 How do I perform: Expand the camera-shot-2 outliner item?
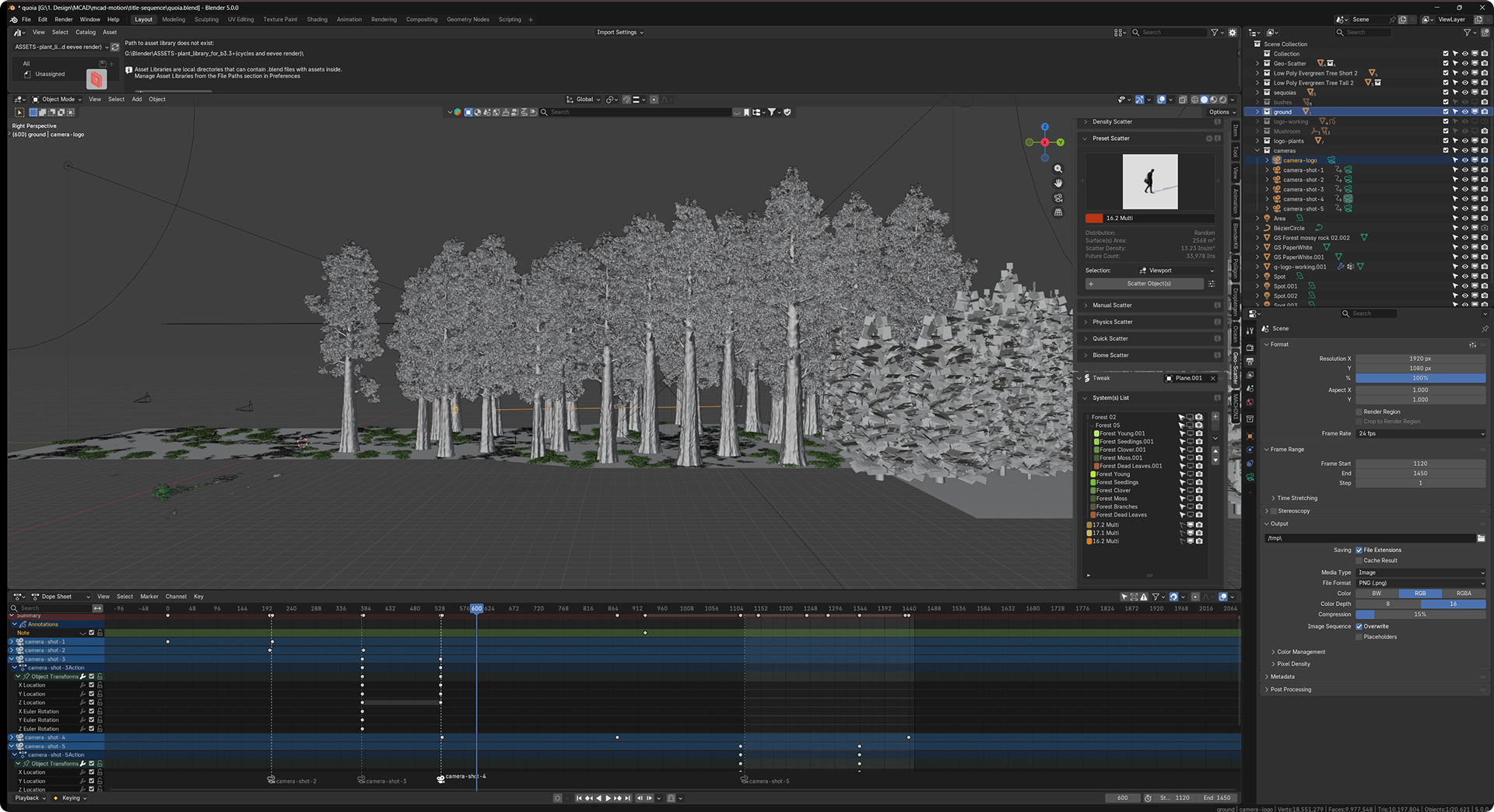coord(1267,180)
